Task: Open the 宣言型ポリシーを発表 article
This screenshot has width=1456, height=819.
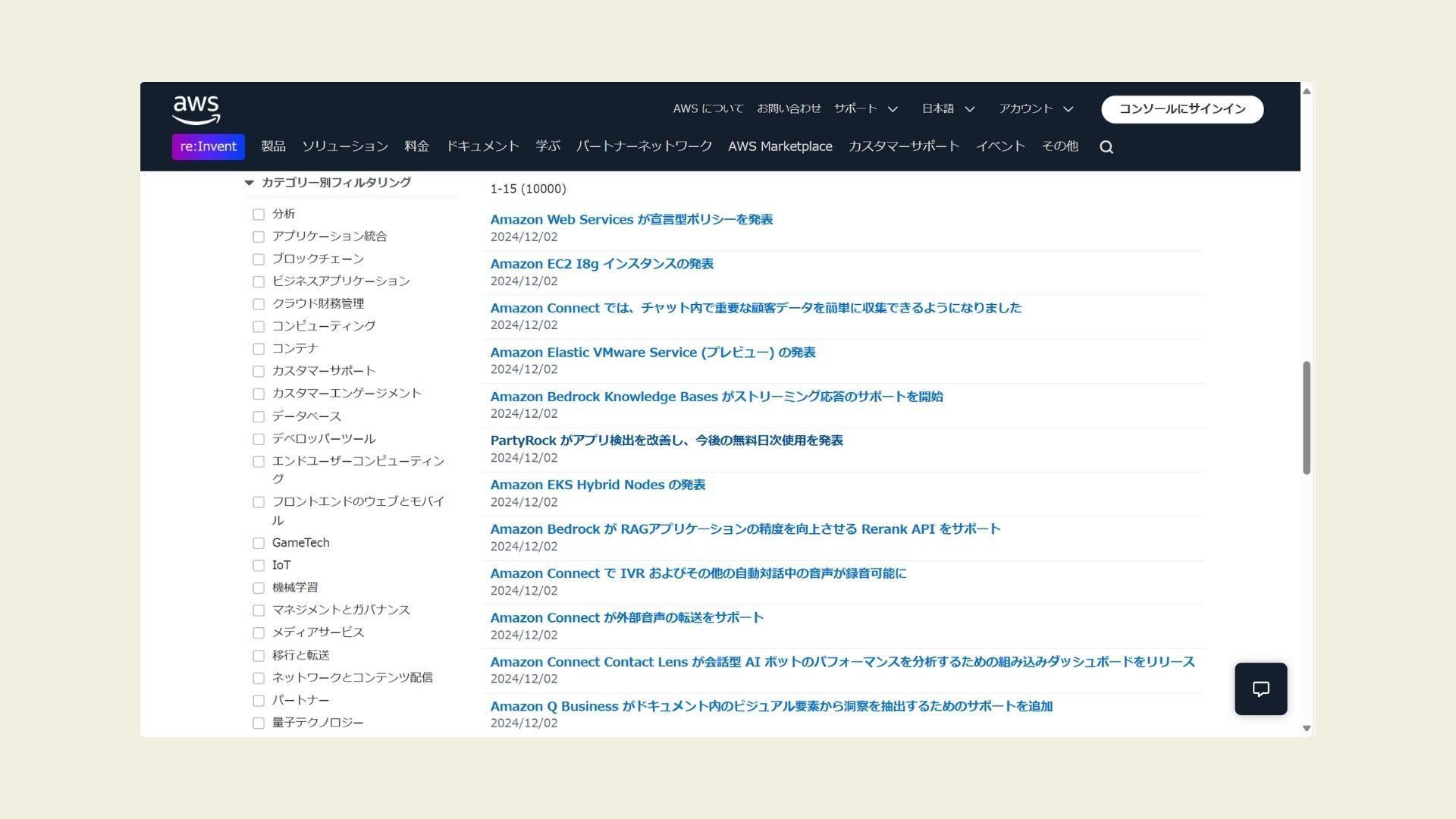Action: point(632,220)
